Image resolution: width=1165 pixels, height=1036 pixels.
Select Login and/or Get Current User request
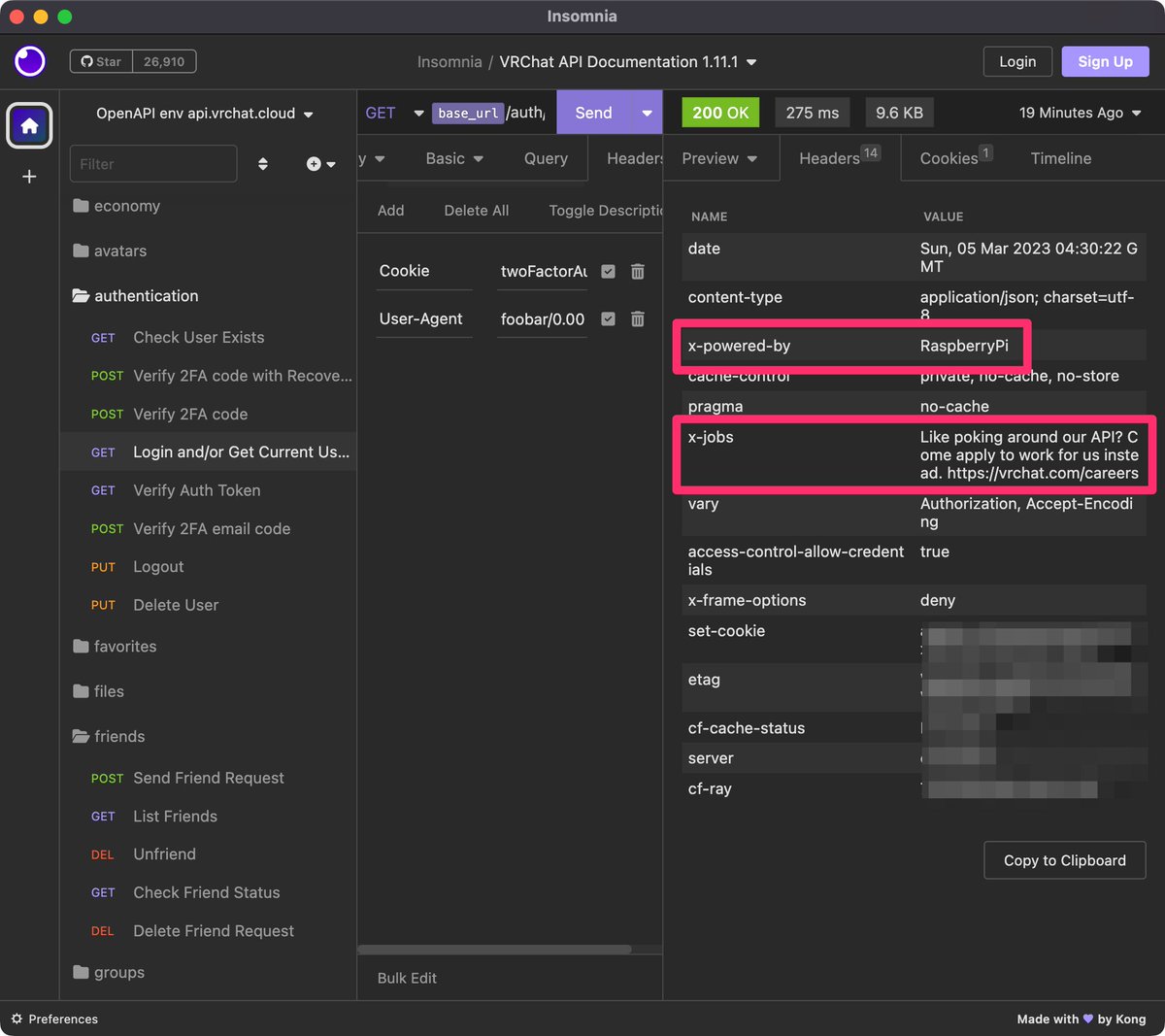coord(208,451)
